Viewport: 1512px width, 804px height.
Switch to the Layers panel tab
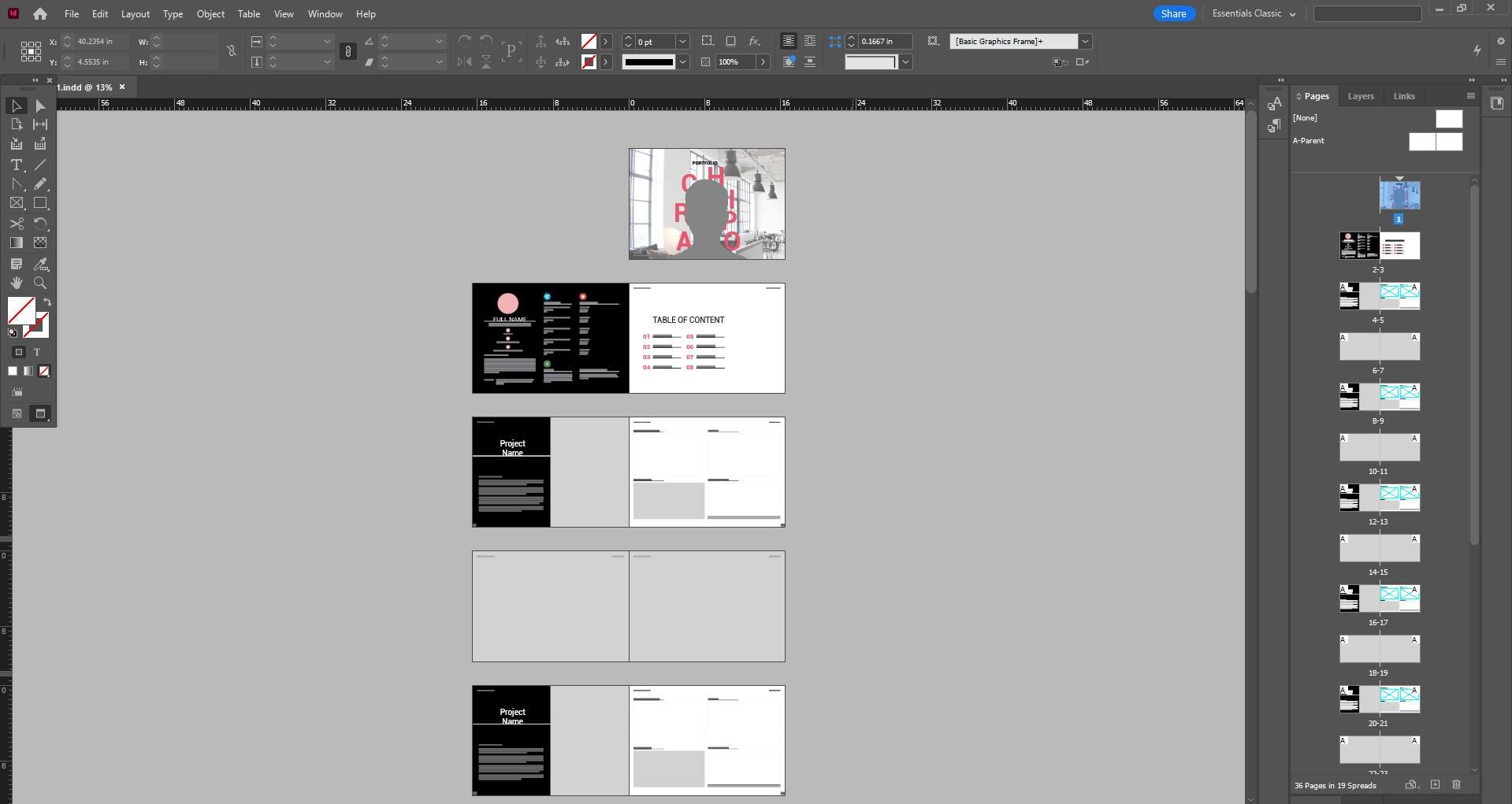click(1360, 96)
